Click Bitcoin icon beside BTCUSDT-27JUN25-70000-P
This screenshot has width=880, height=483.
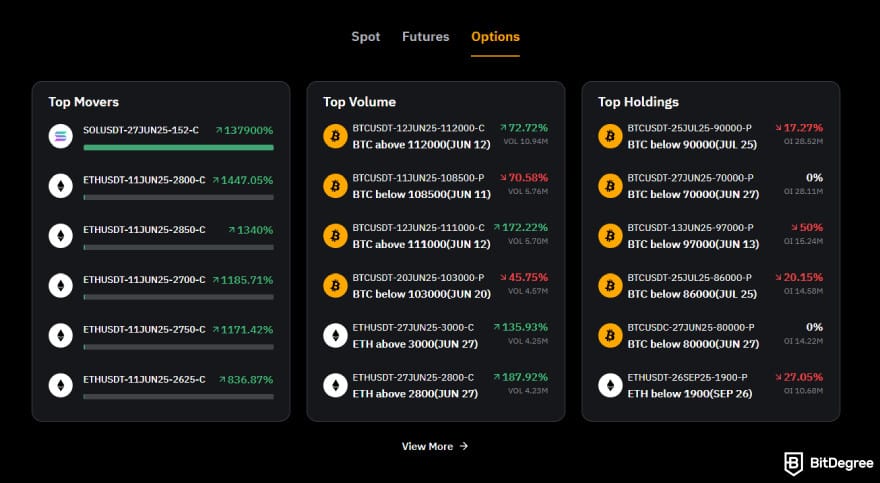click(x=610, y=186)
